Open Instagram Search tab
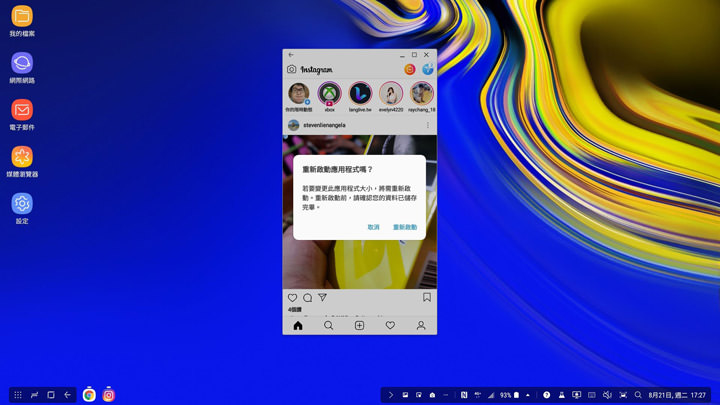This screenshot has height=405, width=720. pyautogui.click(x=329, y=326)
